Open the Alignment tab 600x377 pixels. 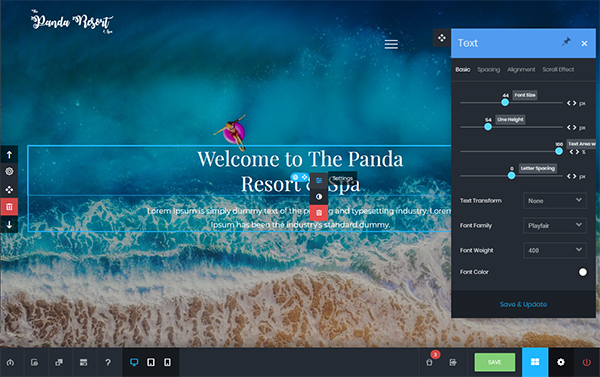pos(521,69)
